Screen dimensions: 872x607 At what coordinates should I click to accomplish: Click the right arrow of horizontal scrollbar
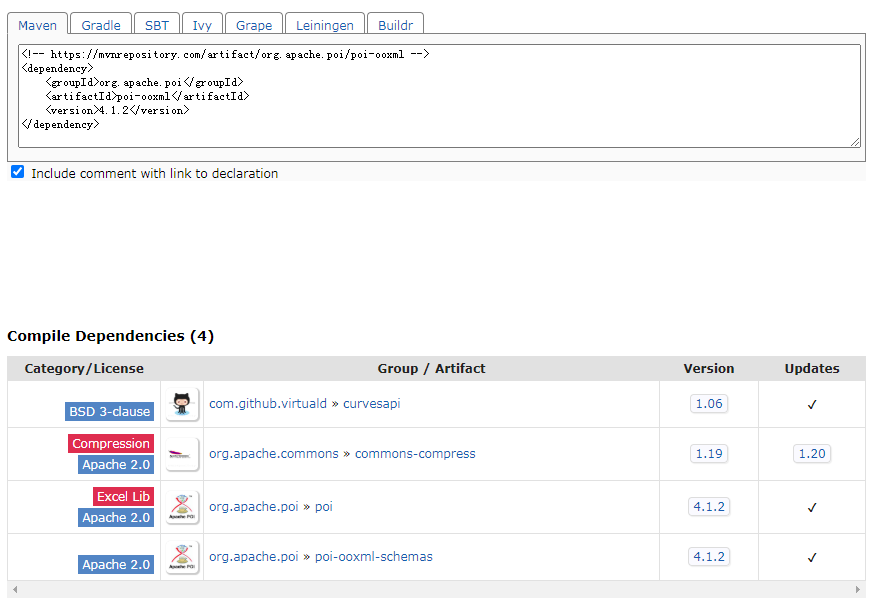pyautogui.click(x=858, y=590)
